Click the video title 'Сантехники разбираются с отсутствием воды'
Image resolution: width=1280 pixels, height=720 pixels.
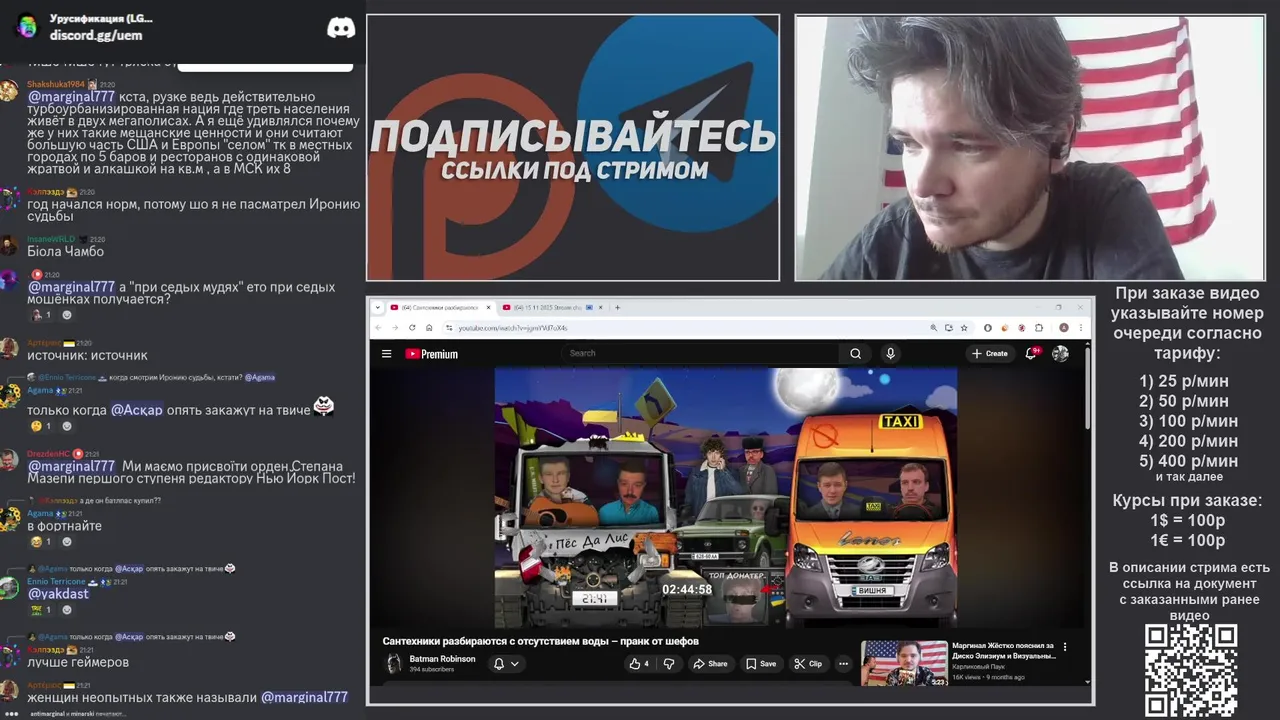[540, 641]
